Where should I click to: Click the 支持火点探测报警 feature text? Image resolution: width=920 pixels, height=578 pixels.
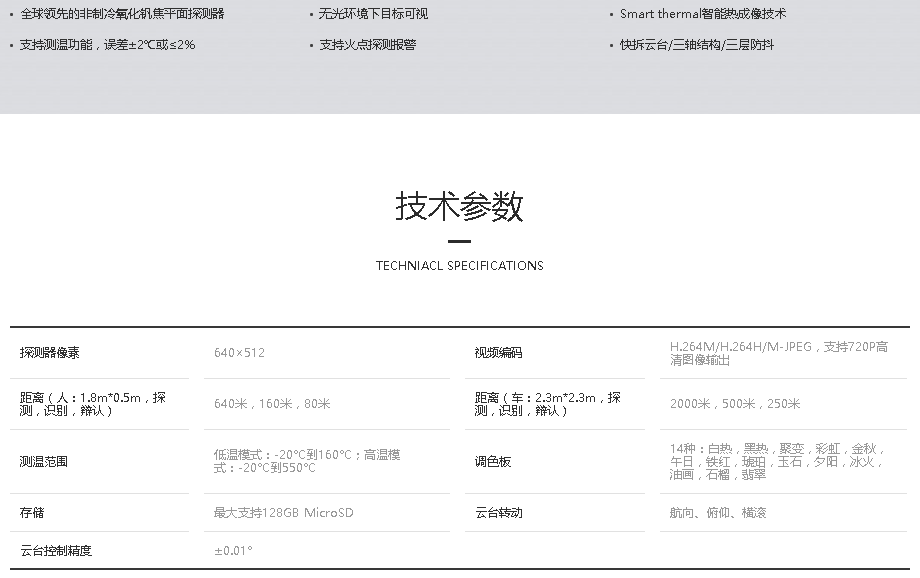point(367,45)
